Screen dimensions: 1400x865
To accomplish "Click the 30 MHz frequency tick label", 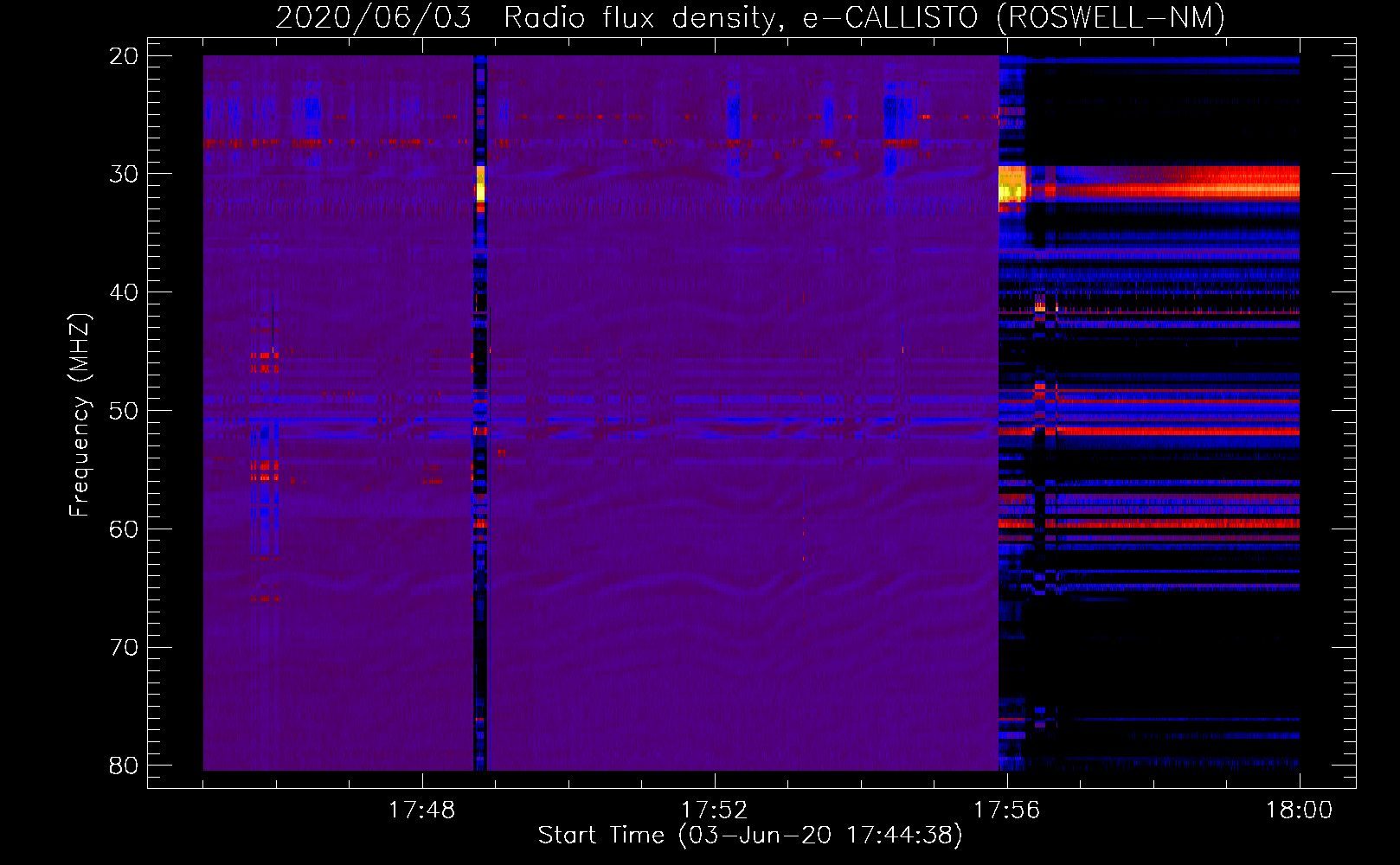I will tap(124, 174).
